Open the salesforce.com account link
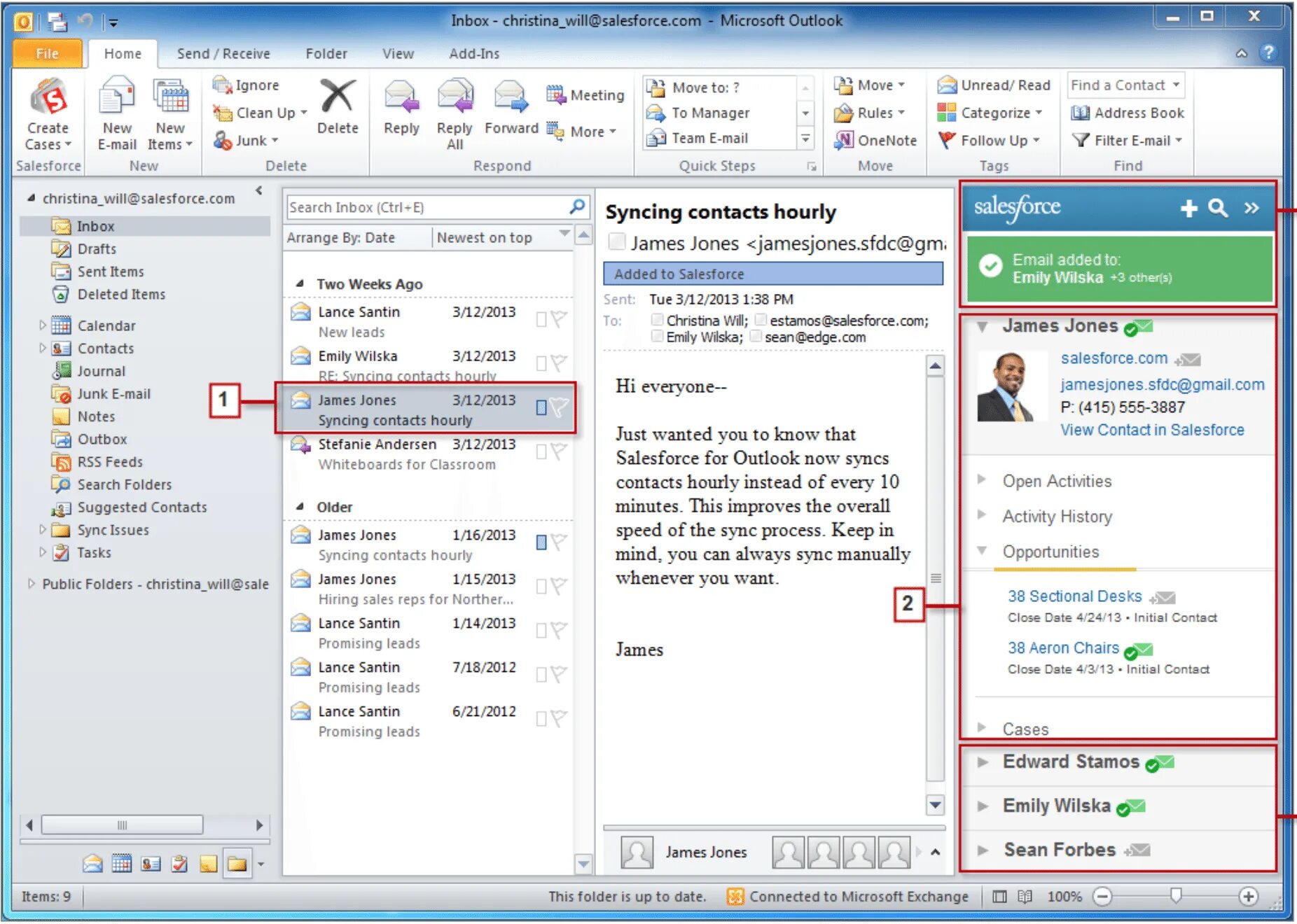The image size is (1297, 924). click(1114, 358)
